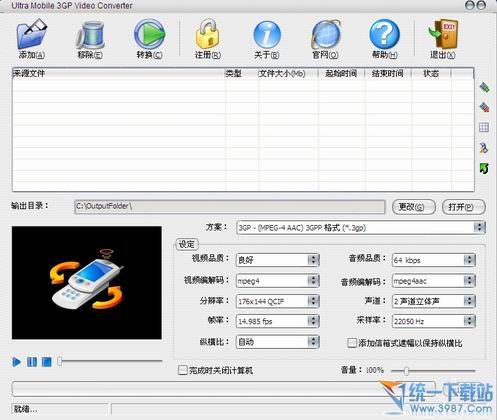The image size is (497, 420).
Task: Click the Exit (退出) door icon
Action: 443,34
